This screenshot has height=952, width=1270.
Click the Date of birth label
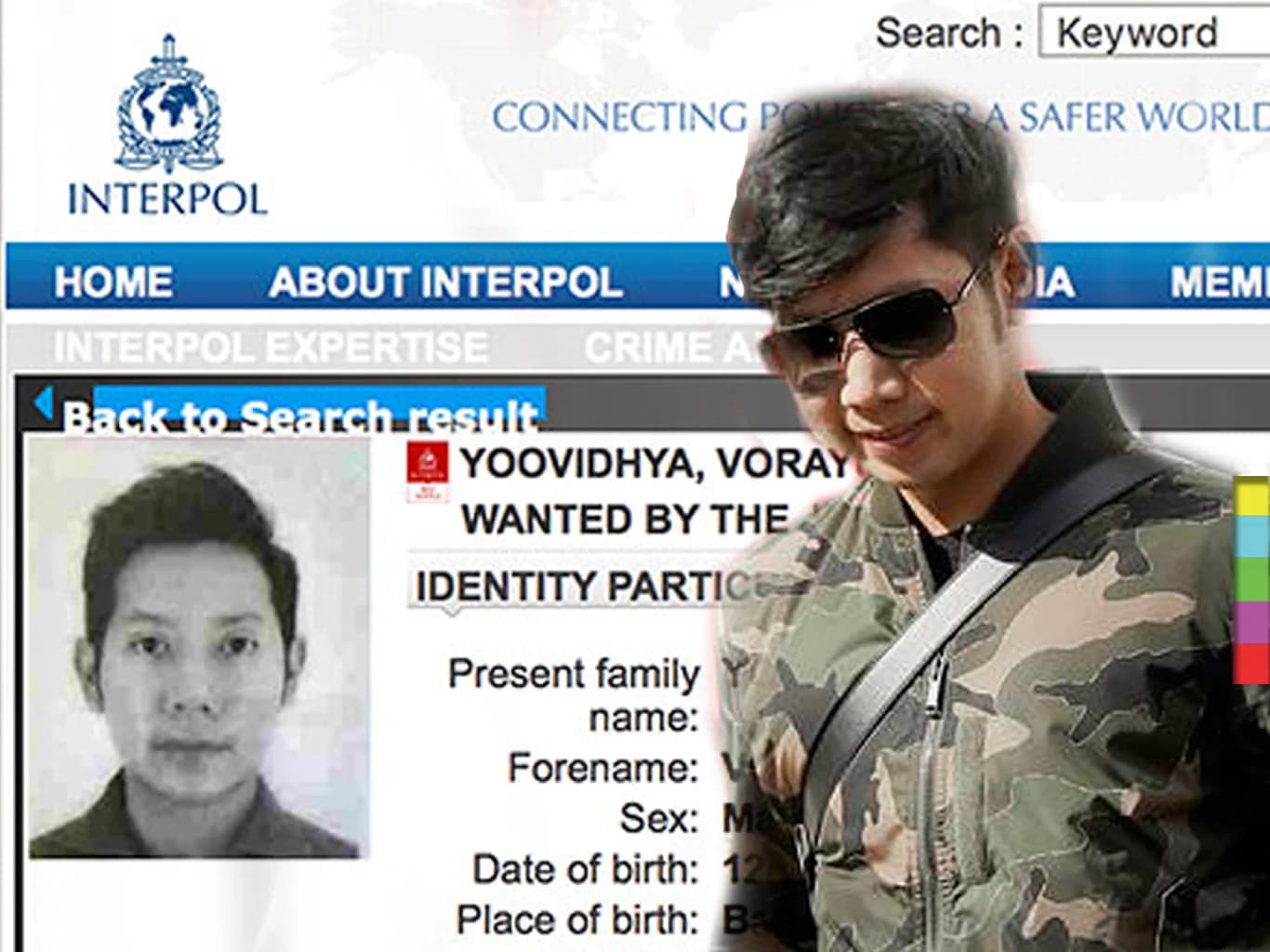click(x=586, y=870)
